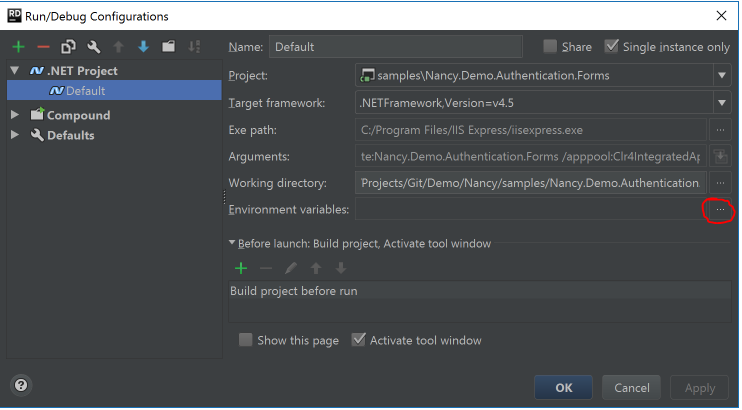Click the Working directory text field
The height and width of the screenshot is (410, 742).
click(530, 183)
